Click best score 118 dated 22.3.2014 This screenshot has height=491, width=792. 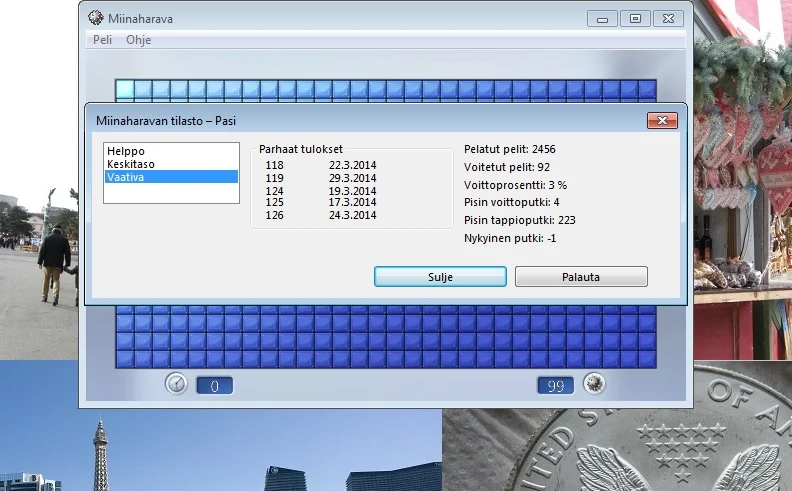[320, 165]
